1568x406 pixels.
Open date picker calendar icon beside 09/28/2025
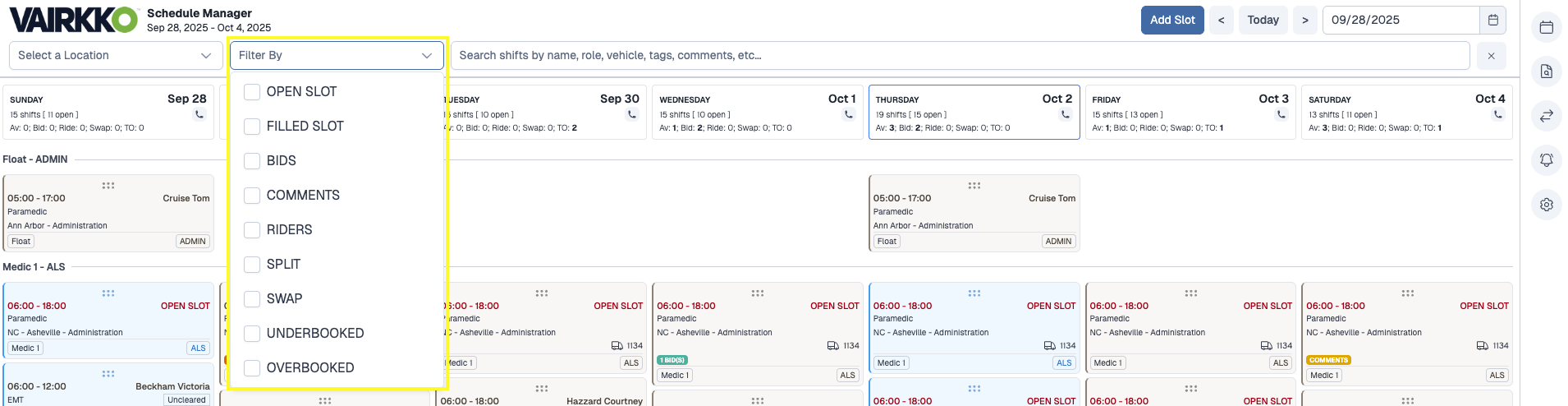coord(1492,20)
